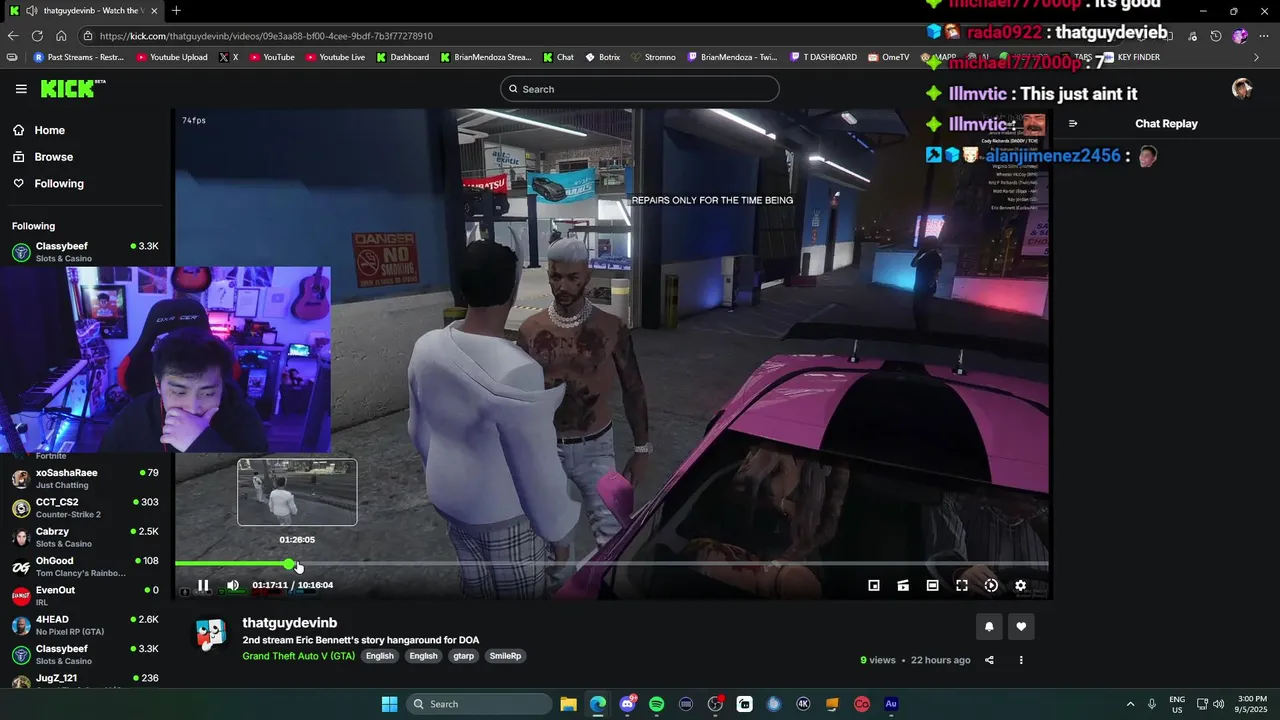Open Spotify from taskbar
The width and height of the screenshot is (1280, 720).
point(656,704)
